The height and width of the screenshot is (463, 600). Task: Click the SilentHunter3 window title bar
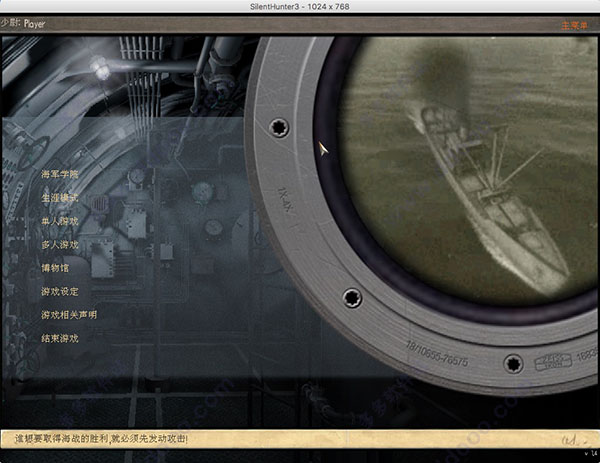tap(300, 7)
